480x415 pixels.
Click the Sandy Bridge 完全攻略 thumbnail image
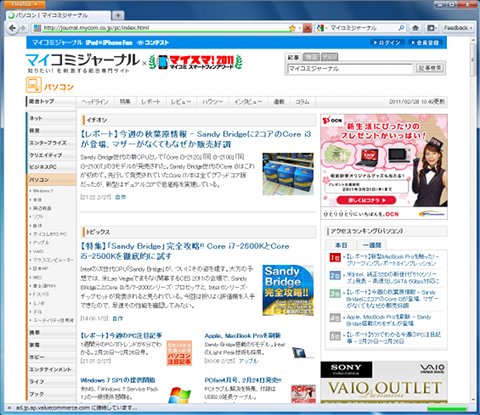288,290
